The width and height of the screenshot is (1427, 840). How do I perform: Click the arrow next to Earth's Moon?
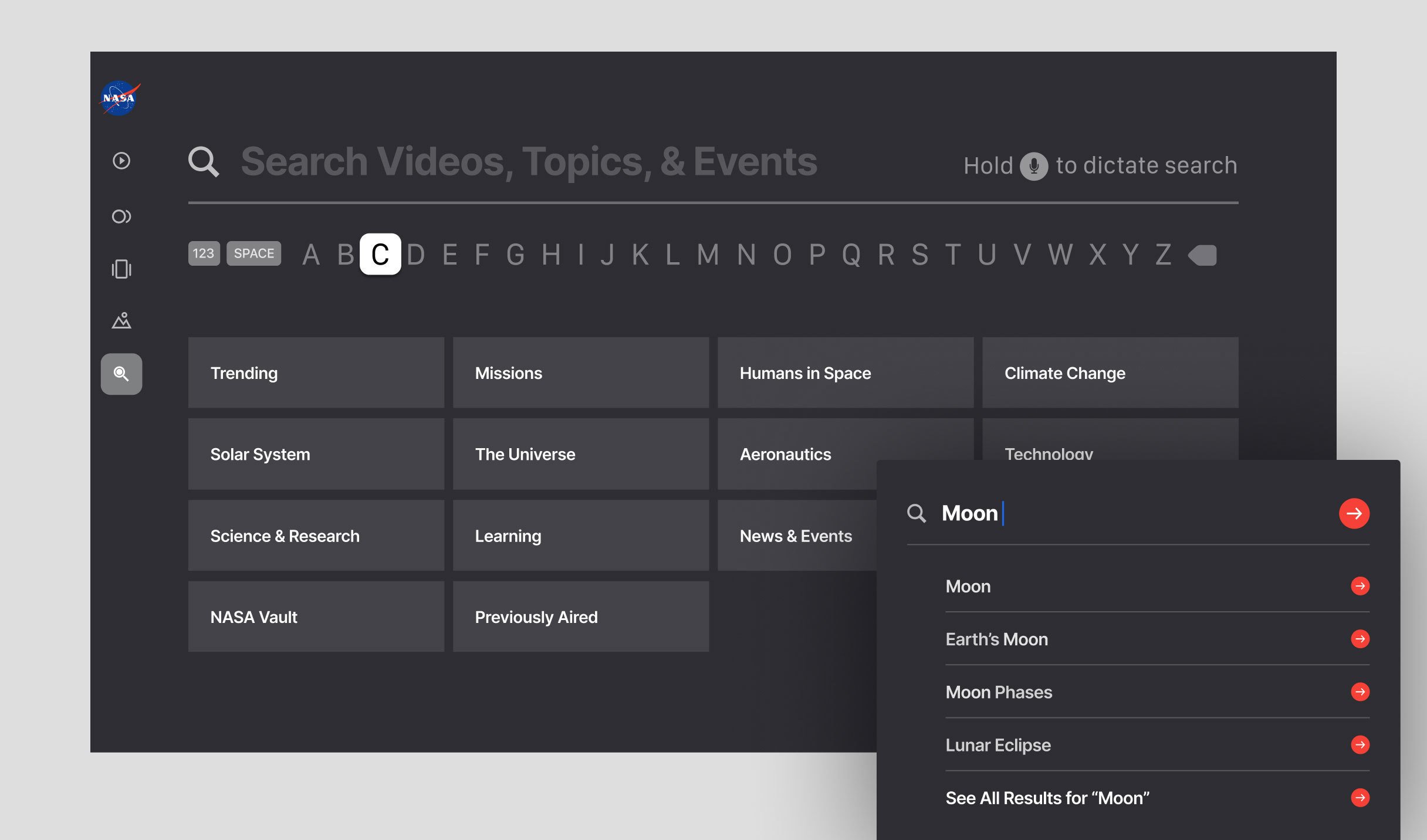(x=1360, y=639)
